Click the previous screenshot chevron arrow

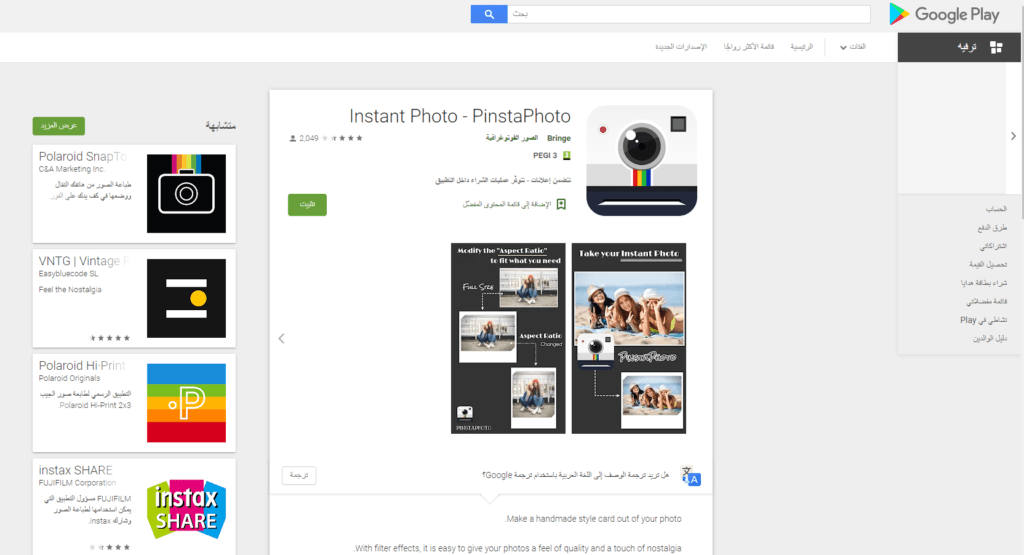pos(281,339)
